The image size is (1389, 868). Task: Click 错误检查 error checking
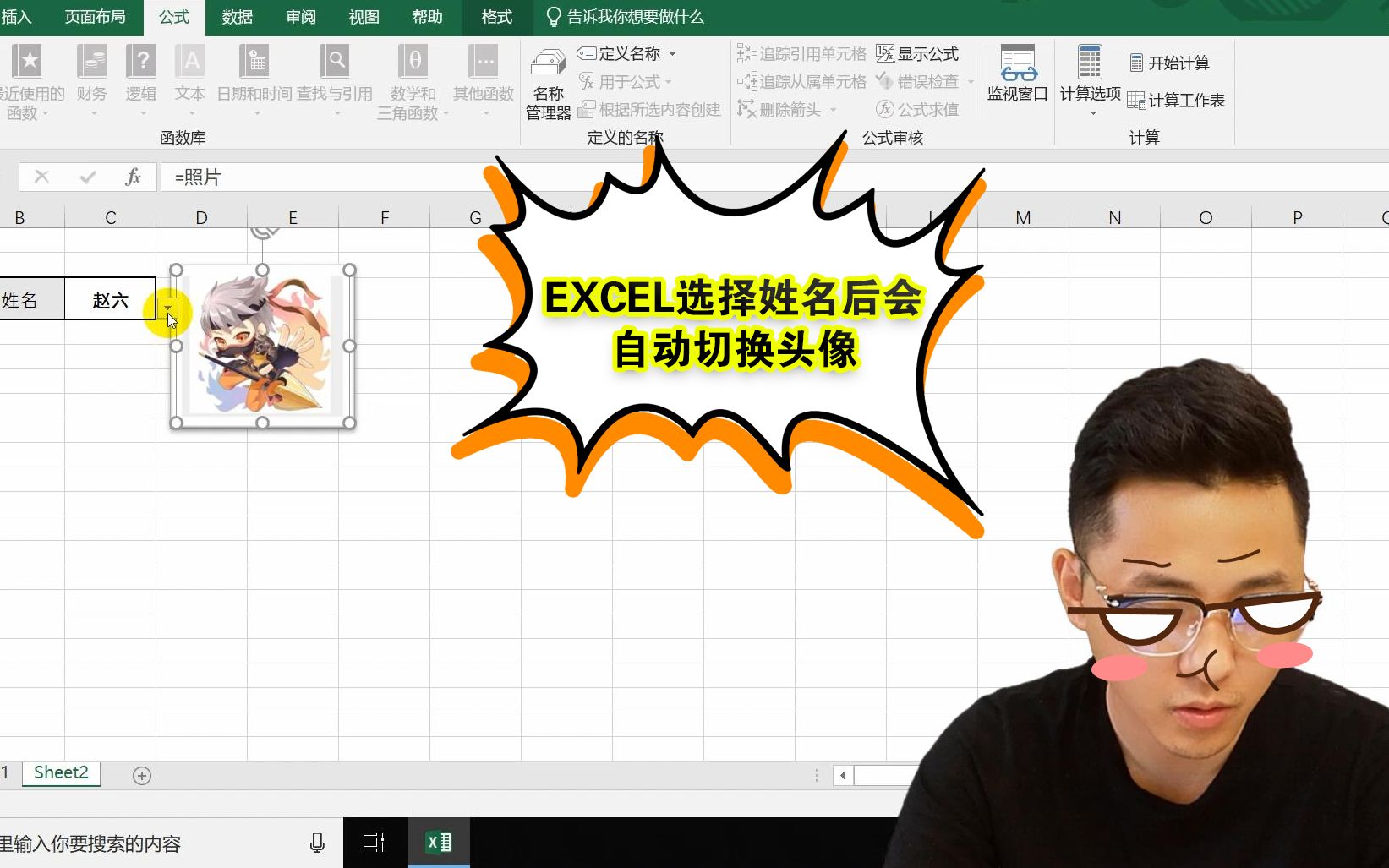point(918,82)
